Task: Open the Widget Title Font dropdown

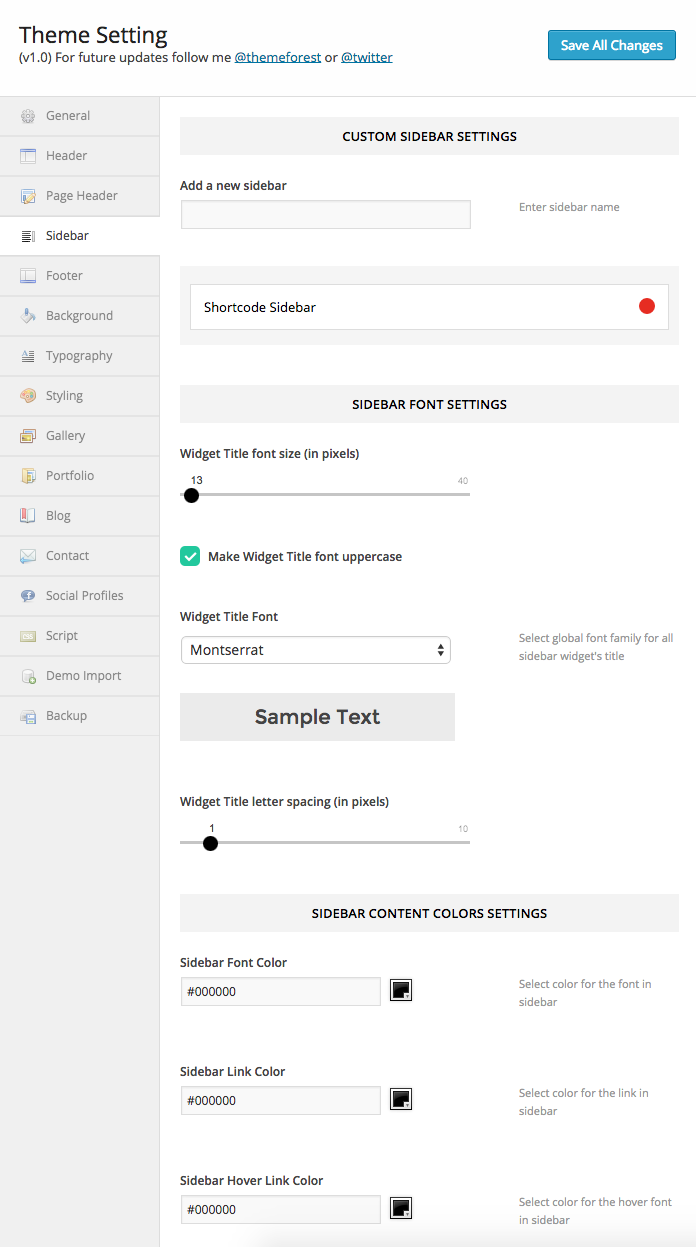Action: click(x=316, y=650)
